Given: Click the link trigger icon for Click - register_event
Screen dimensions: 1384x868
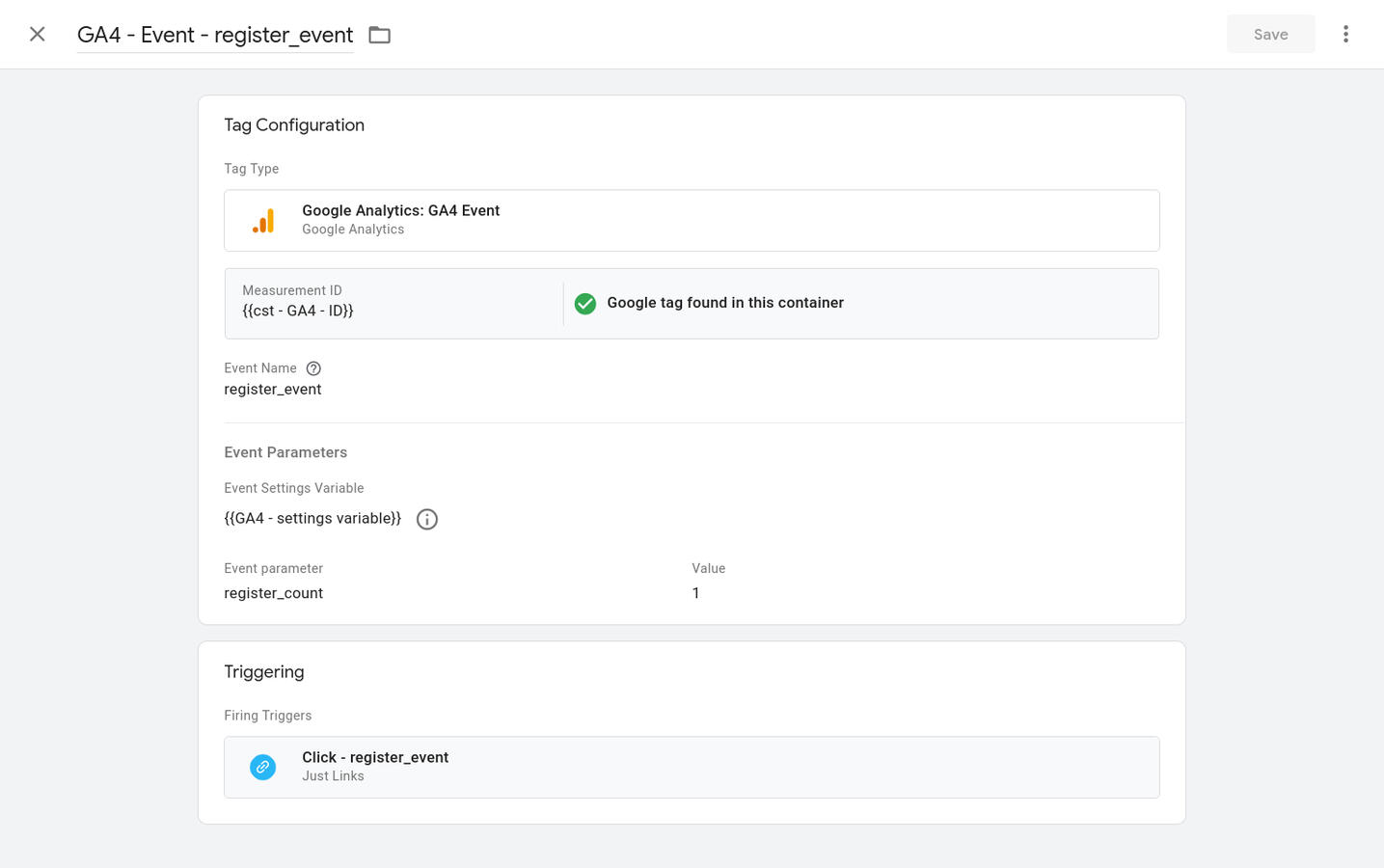Looking at the screenshot, I should [262, 767].
